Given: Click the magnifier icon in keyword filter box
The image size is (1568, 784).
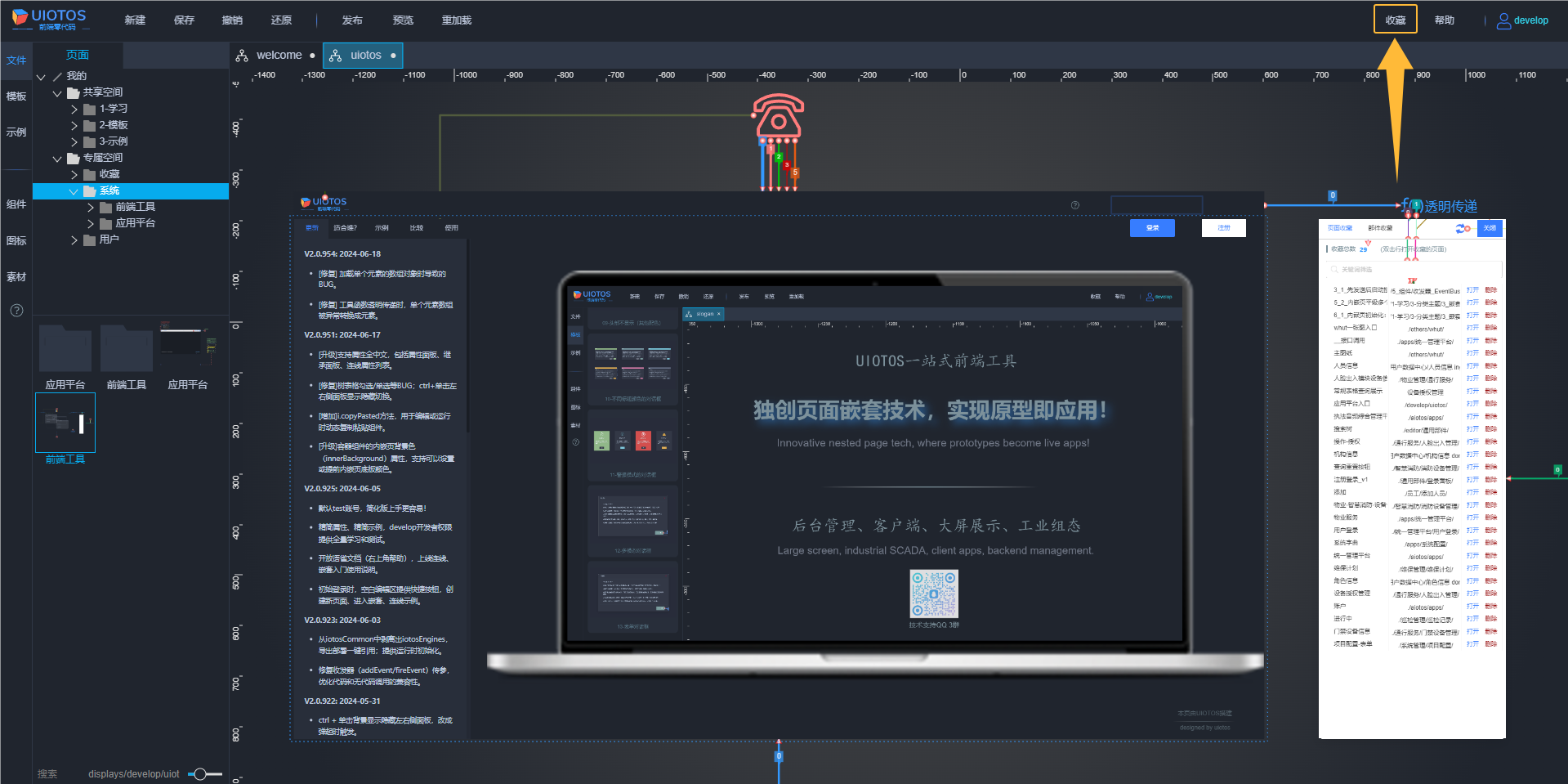Looking at the screenshot, I should click(1334, 269).
